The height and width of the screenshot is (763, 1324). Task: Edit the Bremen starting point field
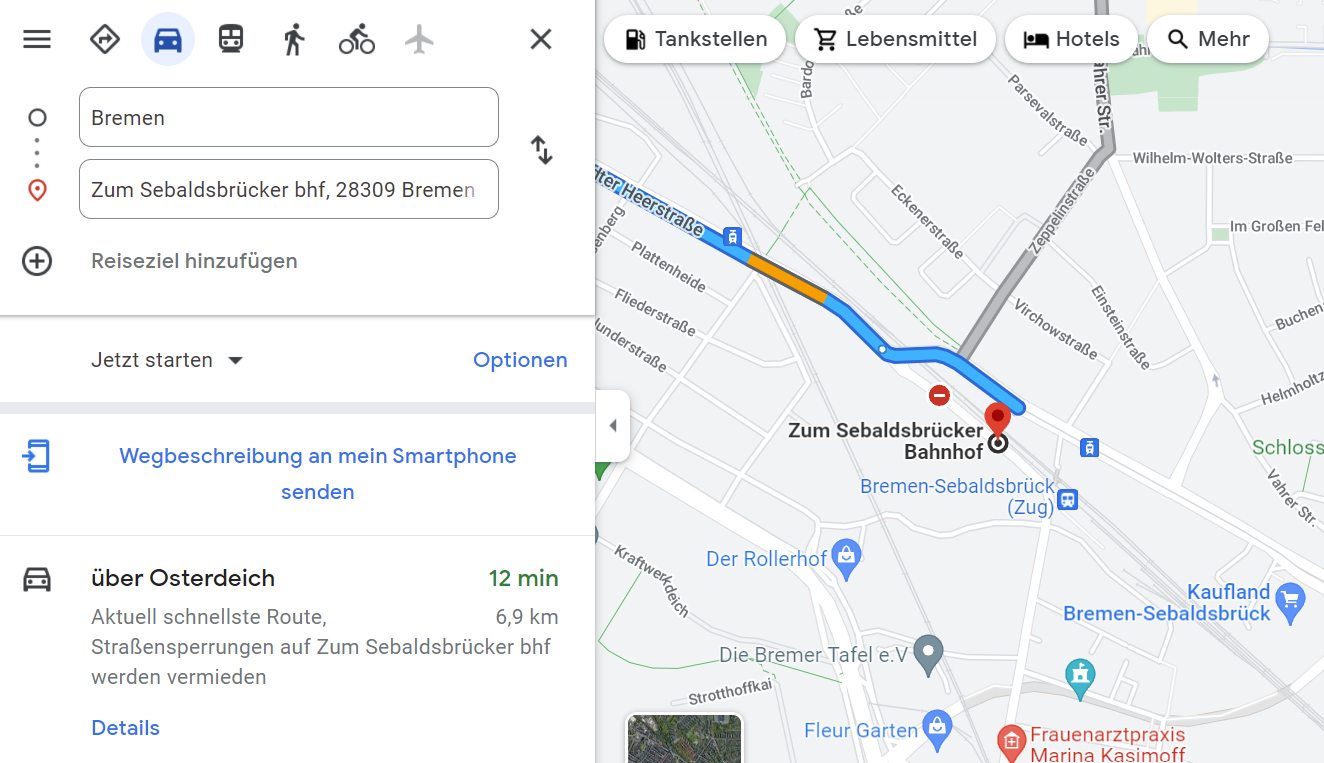tap(289, 117)
